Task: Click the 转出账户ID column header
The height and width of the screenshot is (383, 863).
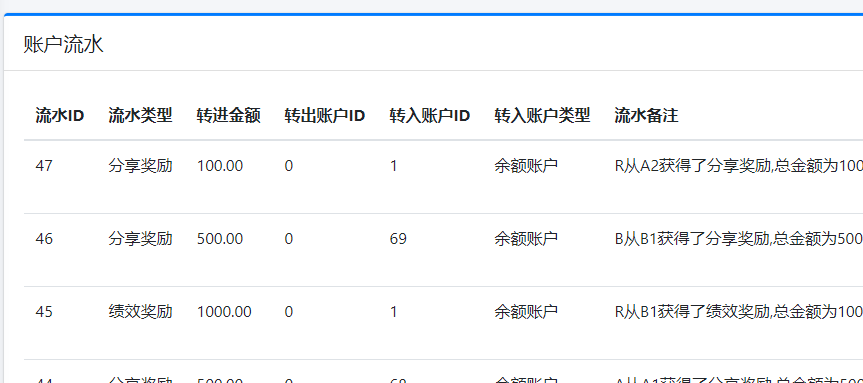Action: pos(325,116)
